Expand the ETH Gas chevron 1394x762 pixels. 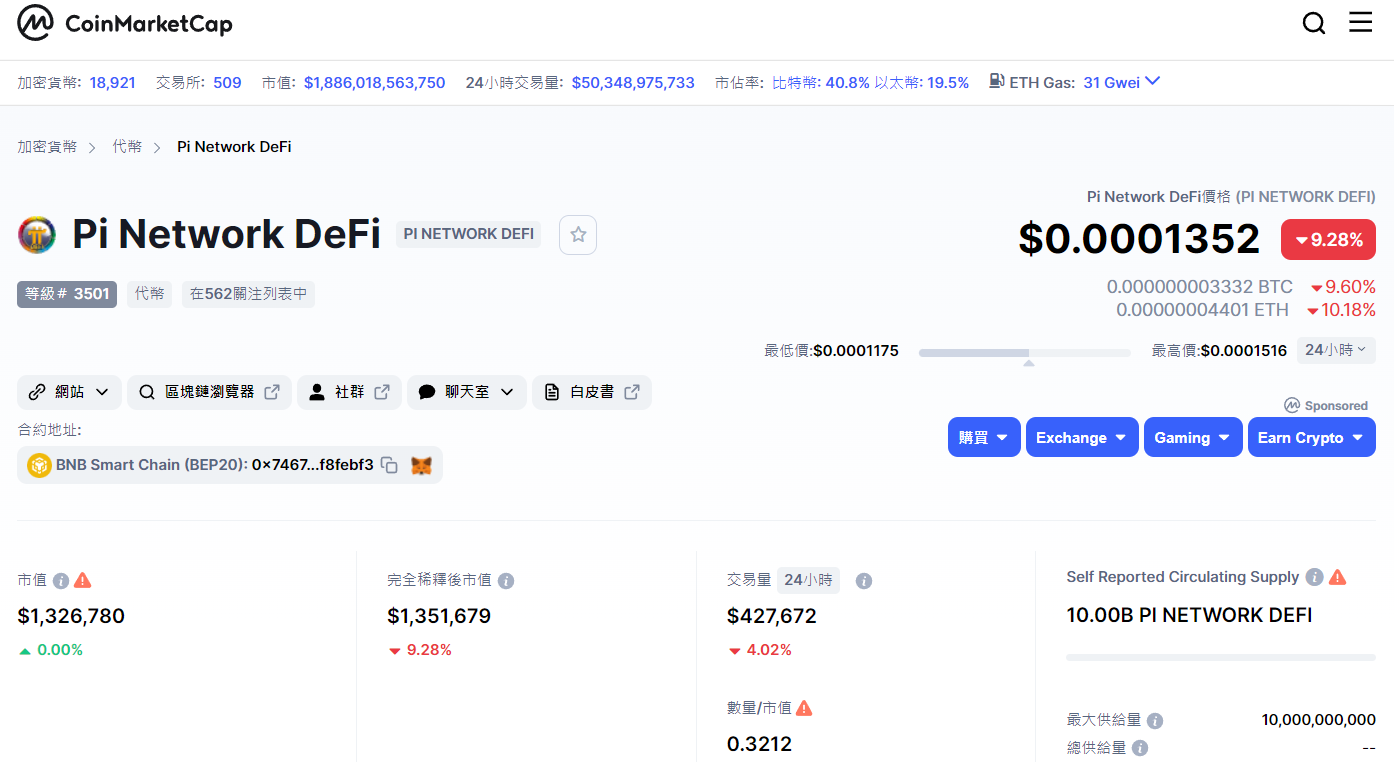pyautogui.click(x=1152, y=81)
